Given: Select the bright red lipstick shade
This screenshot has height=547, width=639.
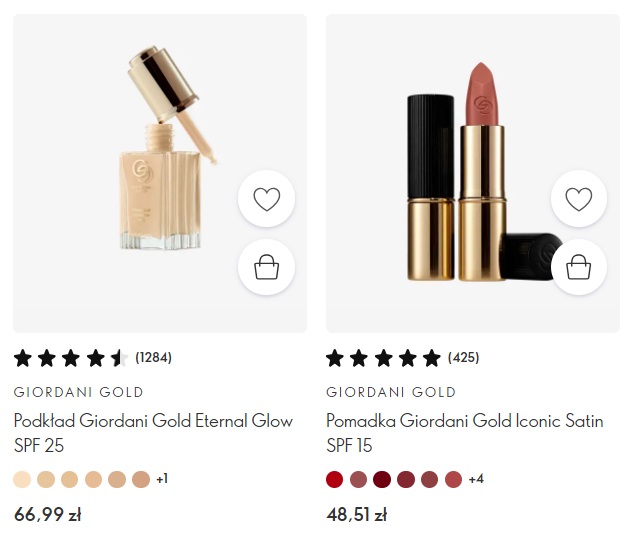Looking at the screenshot, I should point(335,479).
